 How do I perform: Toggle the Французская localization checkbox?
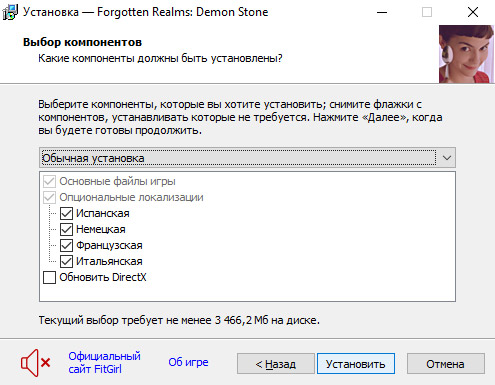[66, 245]
